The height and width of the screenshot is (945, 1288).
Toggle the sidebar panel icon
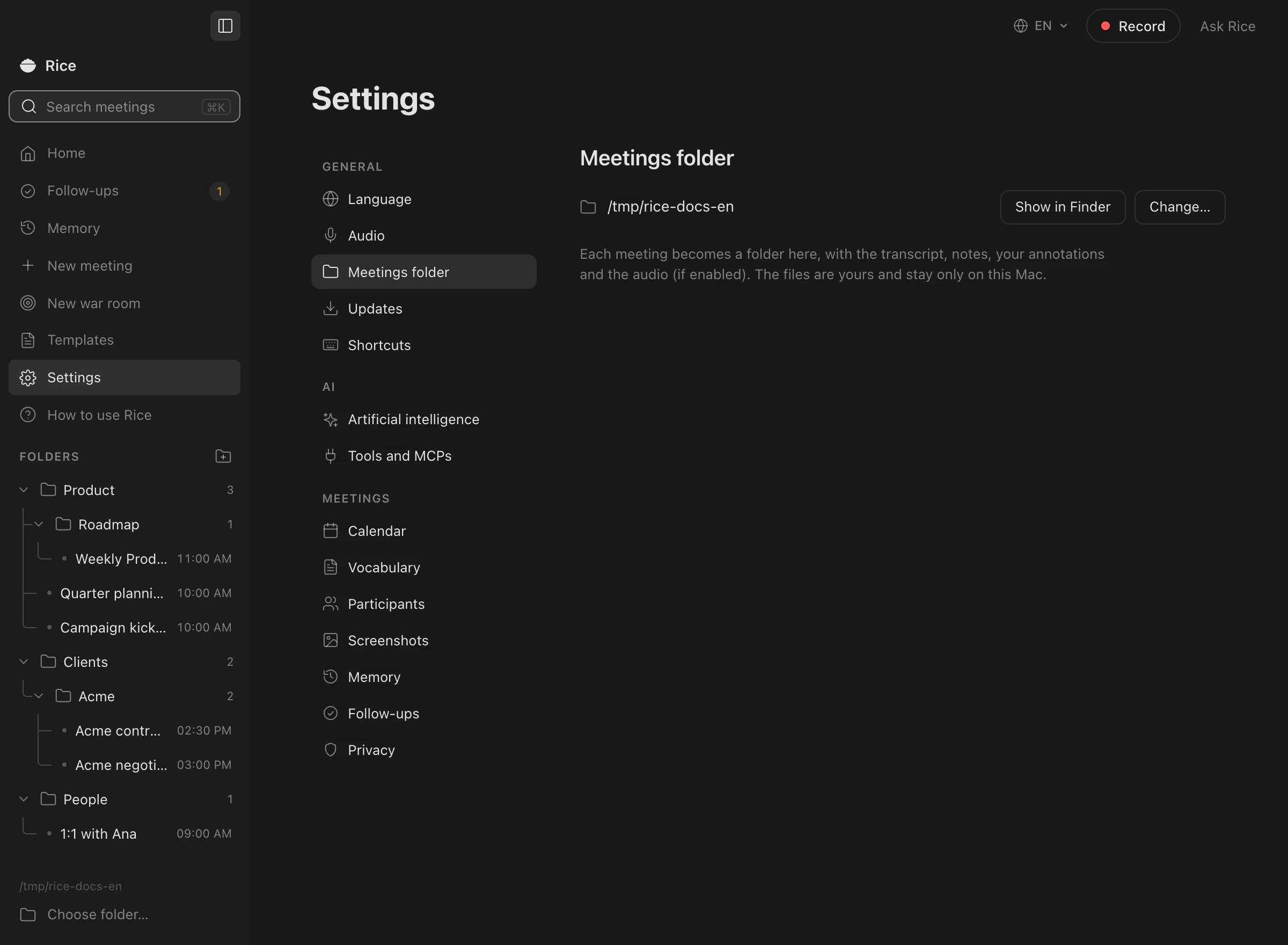tap(225, 26)
